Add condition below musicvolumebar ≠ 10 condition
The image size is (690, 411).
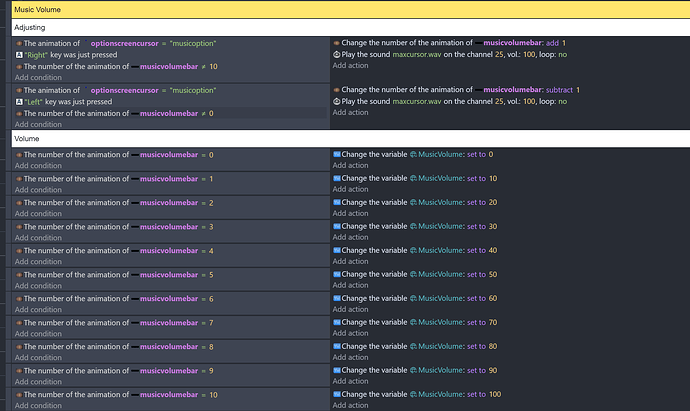[x=38, y=77]
